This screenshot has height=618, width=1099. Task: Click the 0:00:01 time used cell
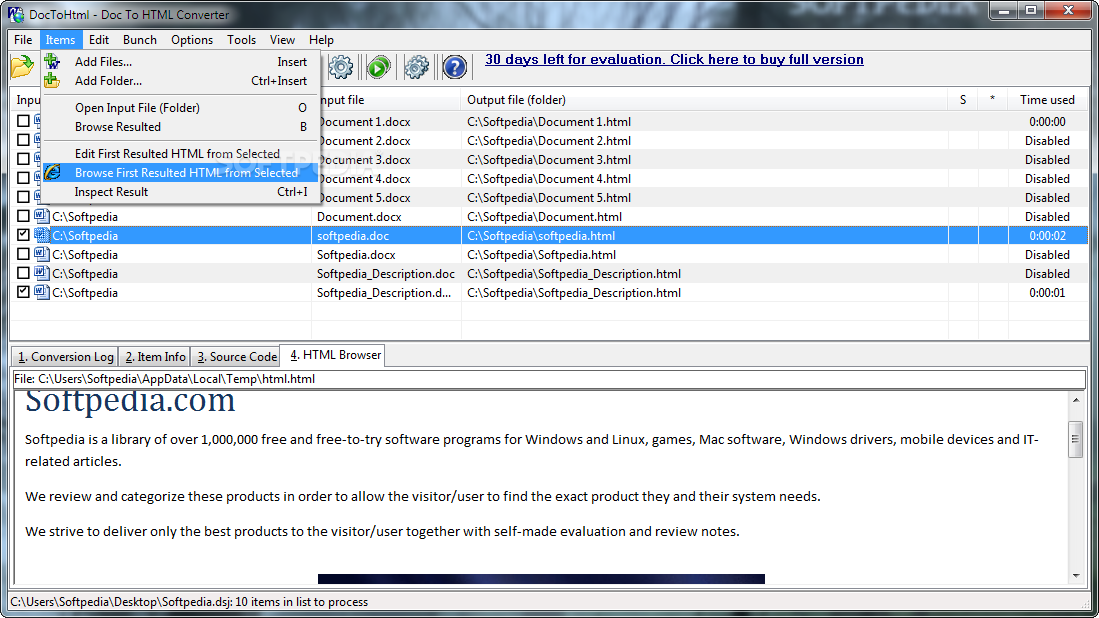point(1047,292)
